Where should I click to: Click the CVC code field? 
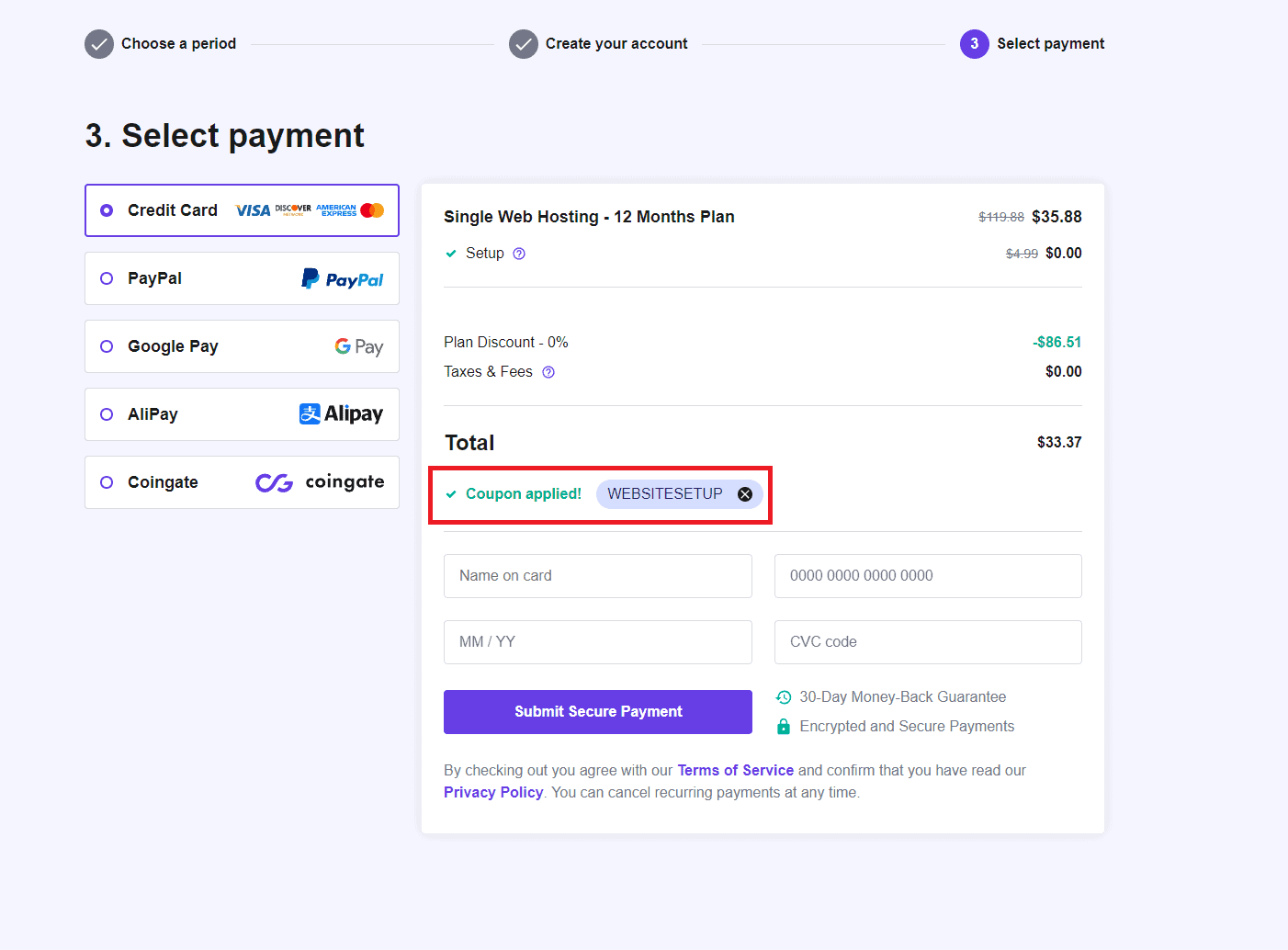click(x=928, y=642)
